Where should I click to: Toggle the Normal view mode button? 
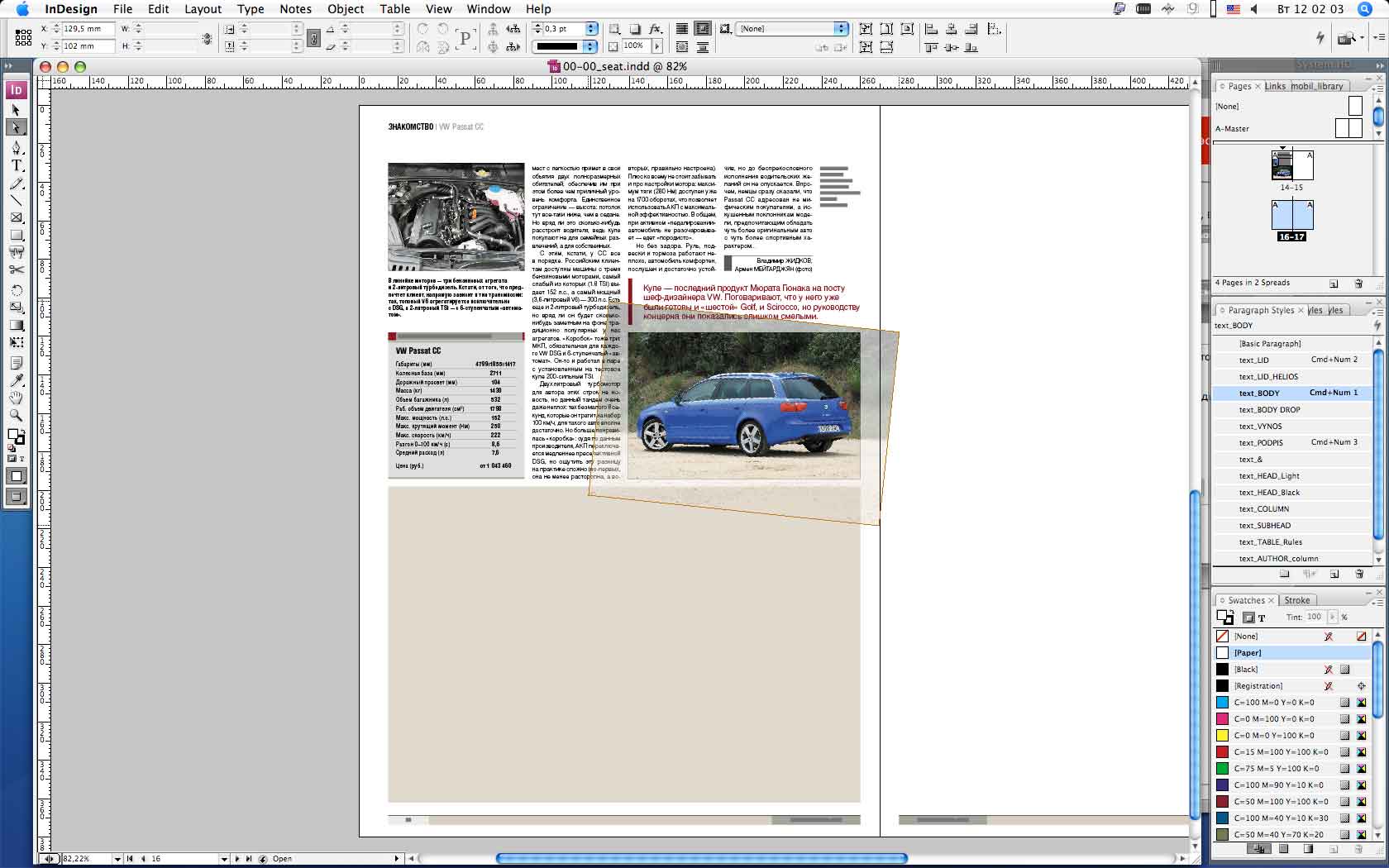click(17, 476)
